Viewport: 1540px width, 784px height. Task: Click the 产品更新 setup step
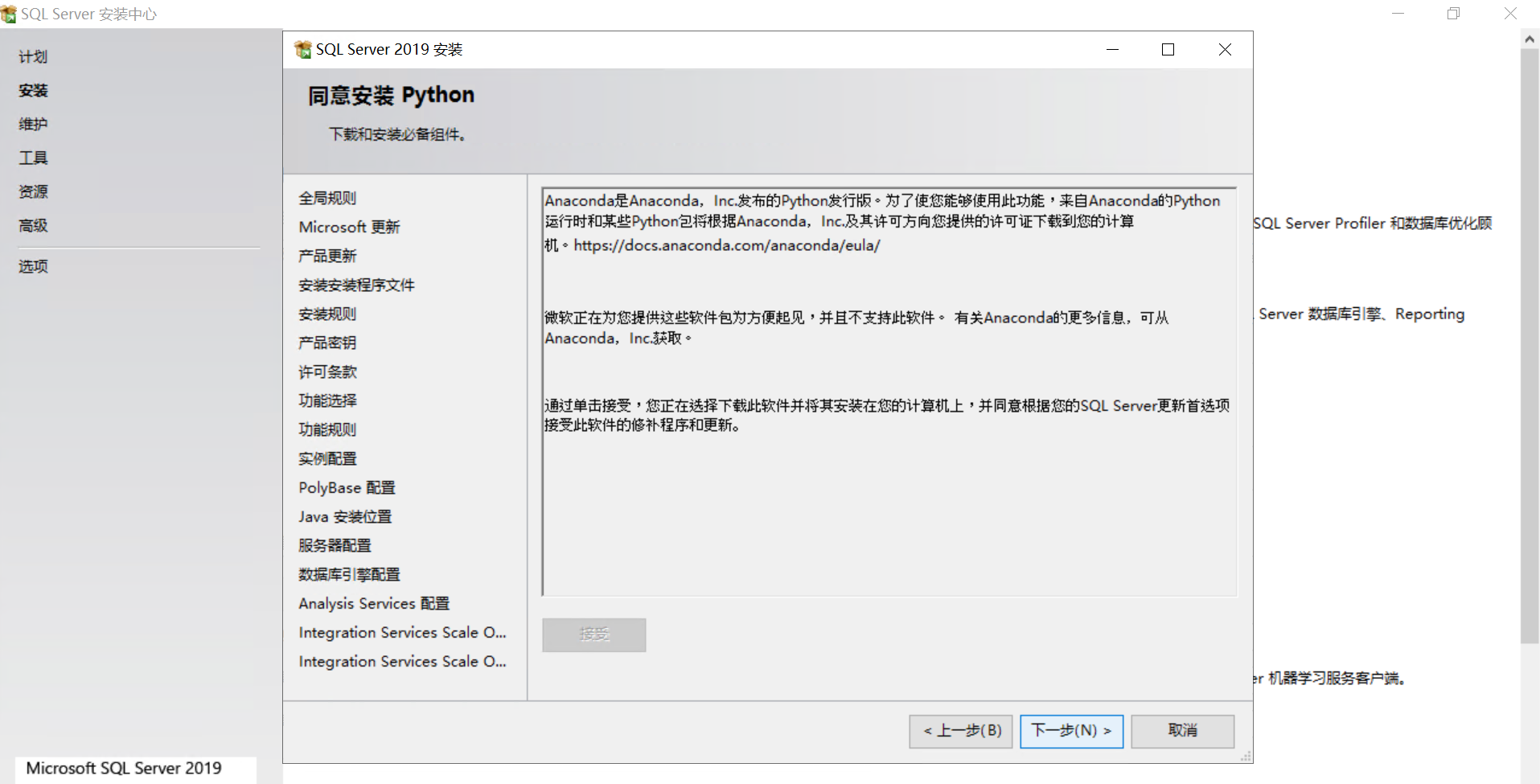coord(327,256)
